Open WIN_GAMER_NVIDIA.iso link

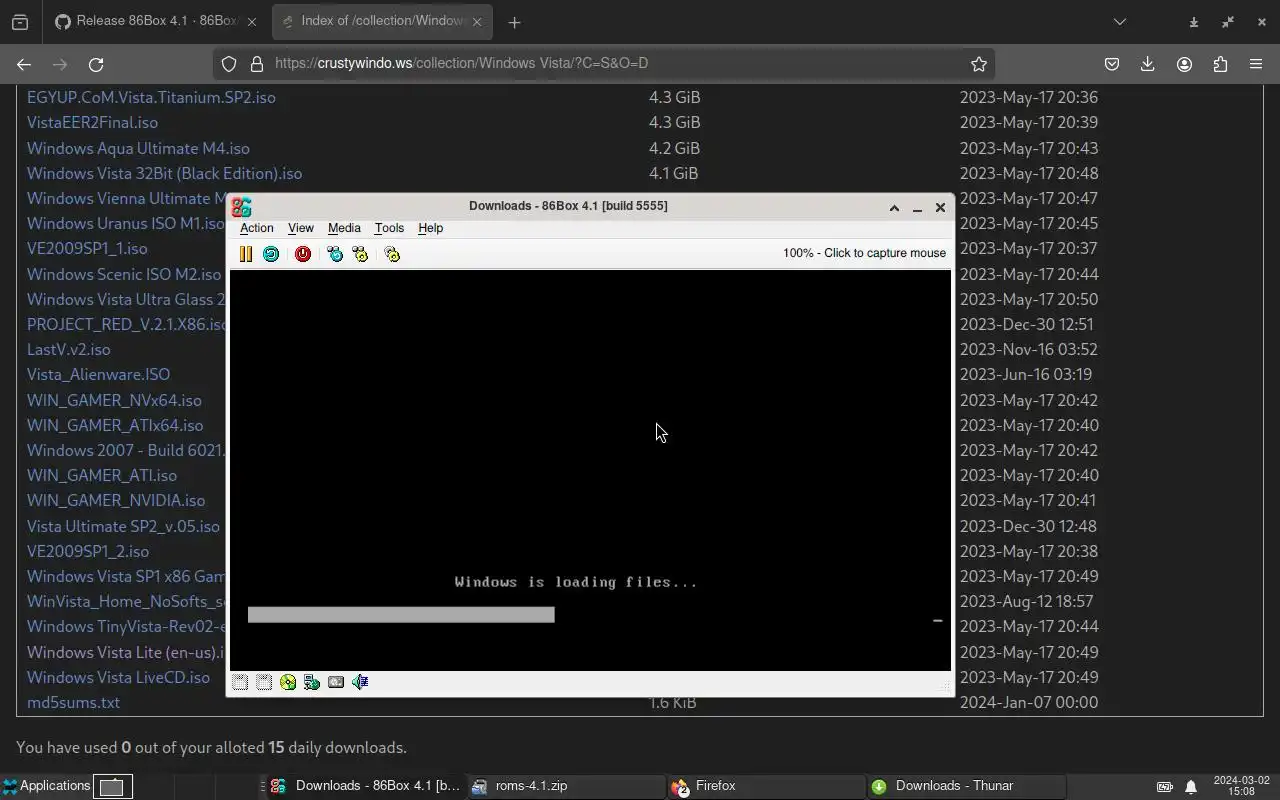pos(116,500)
